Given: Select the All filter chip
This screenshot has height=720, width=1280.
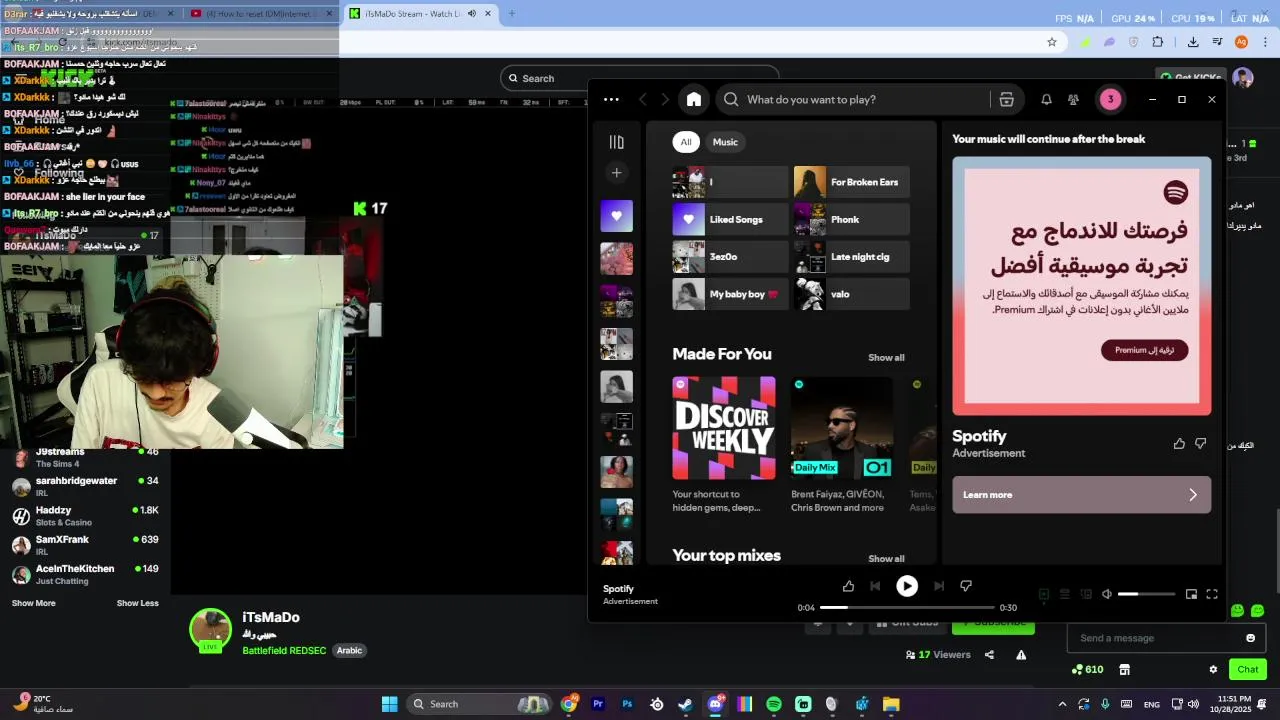Looking at the screenshot, I should 686,142.
